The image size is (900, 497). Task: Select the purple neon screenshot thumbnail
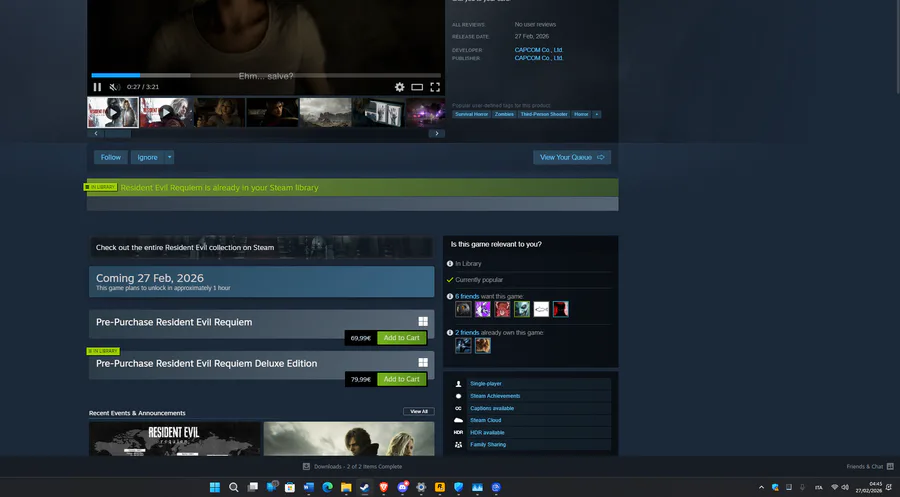[426, 112]
